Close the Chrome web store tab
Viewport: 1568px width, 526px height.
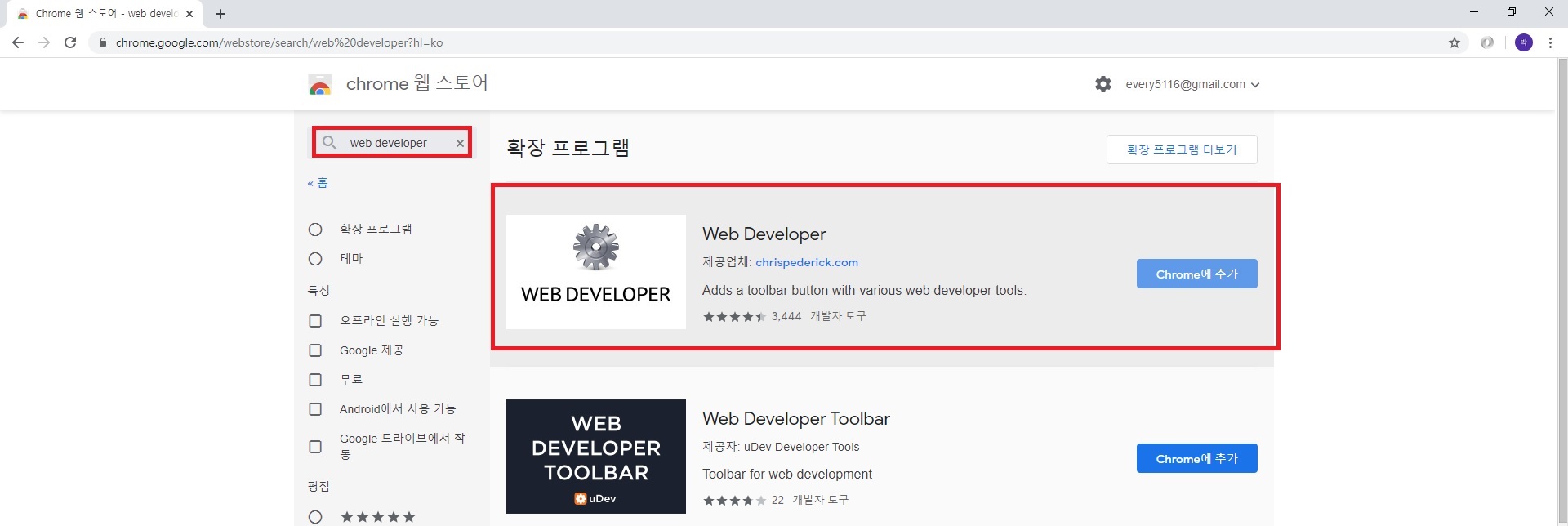[189, 14]
